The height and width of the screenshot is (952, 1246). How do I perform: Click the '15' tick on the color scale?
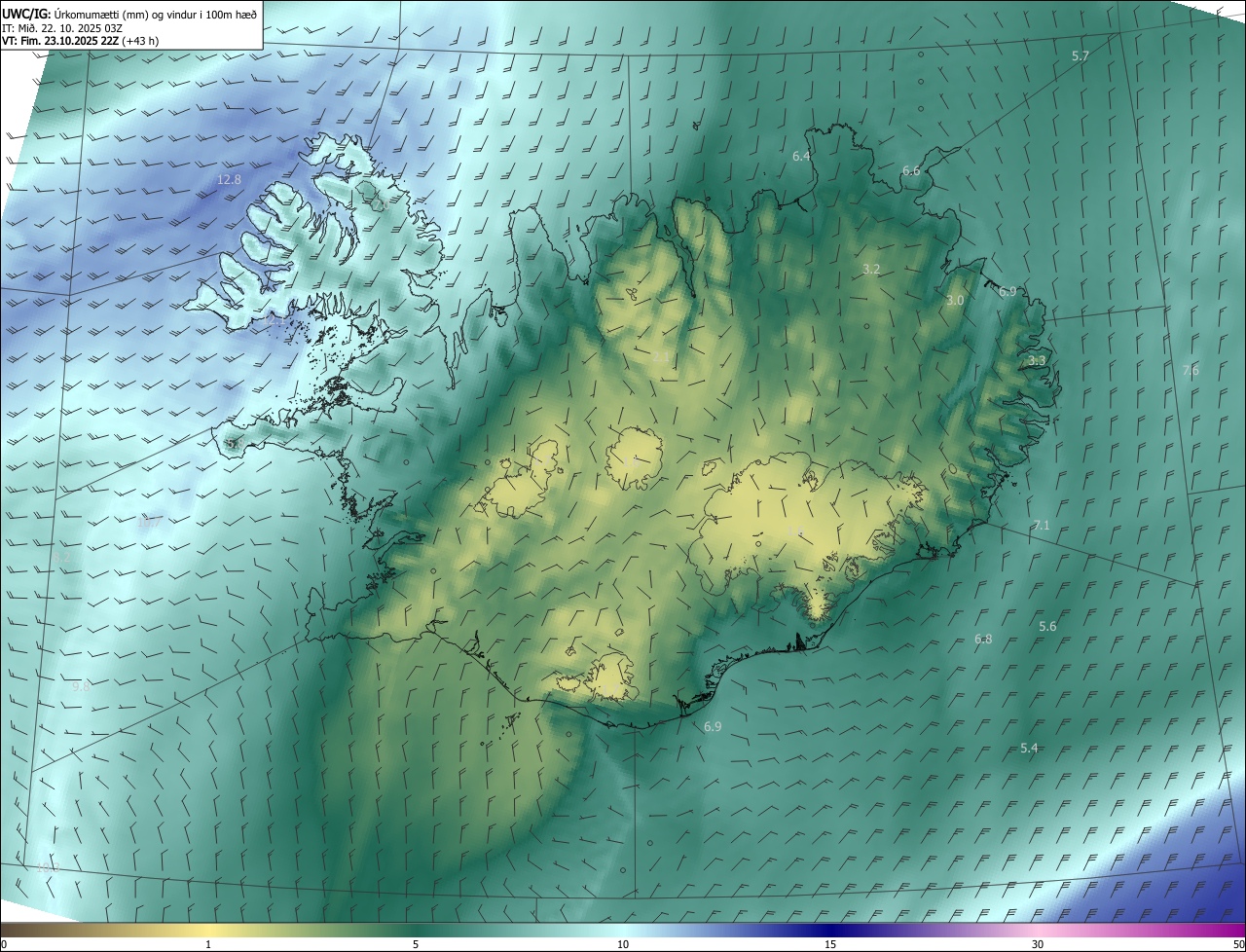pyautogui.click(x=830, y=945)
